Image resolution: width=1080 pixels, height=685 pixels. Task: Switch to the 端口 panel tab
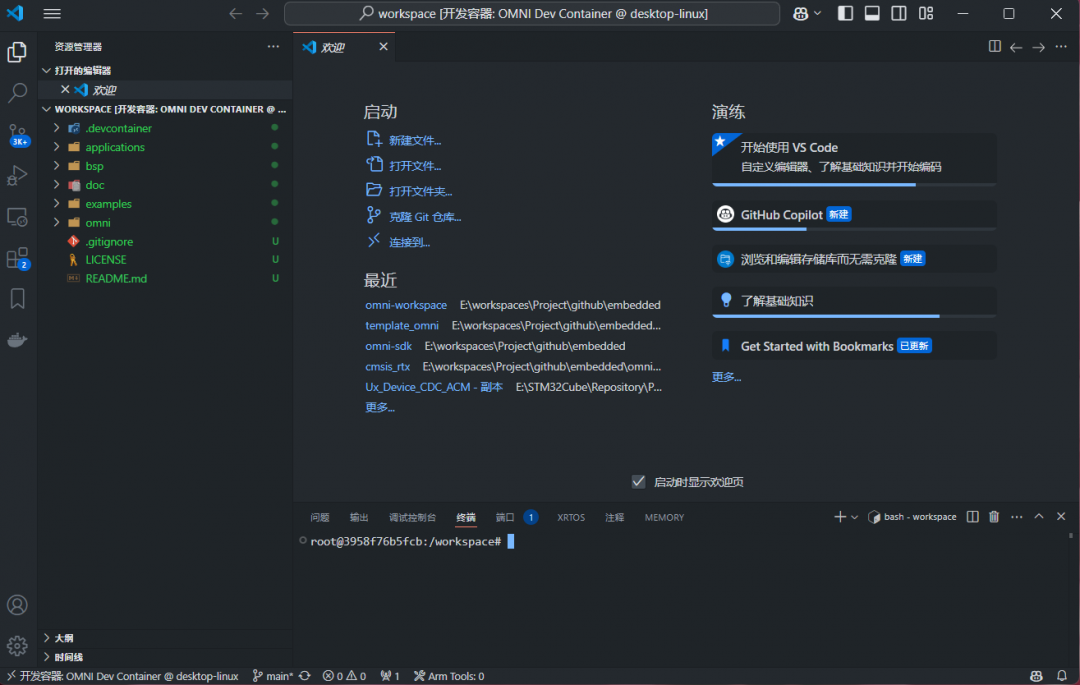pyautogui.click(x=505, y=518)
